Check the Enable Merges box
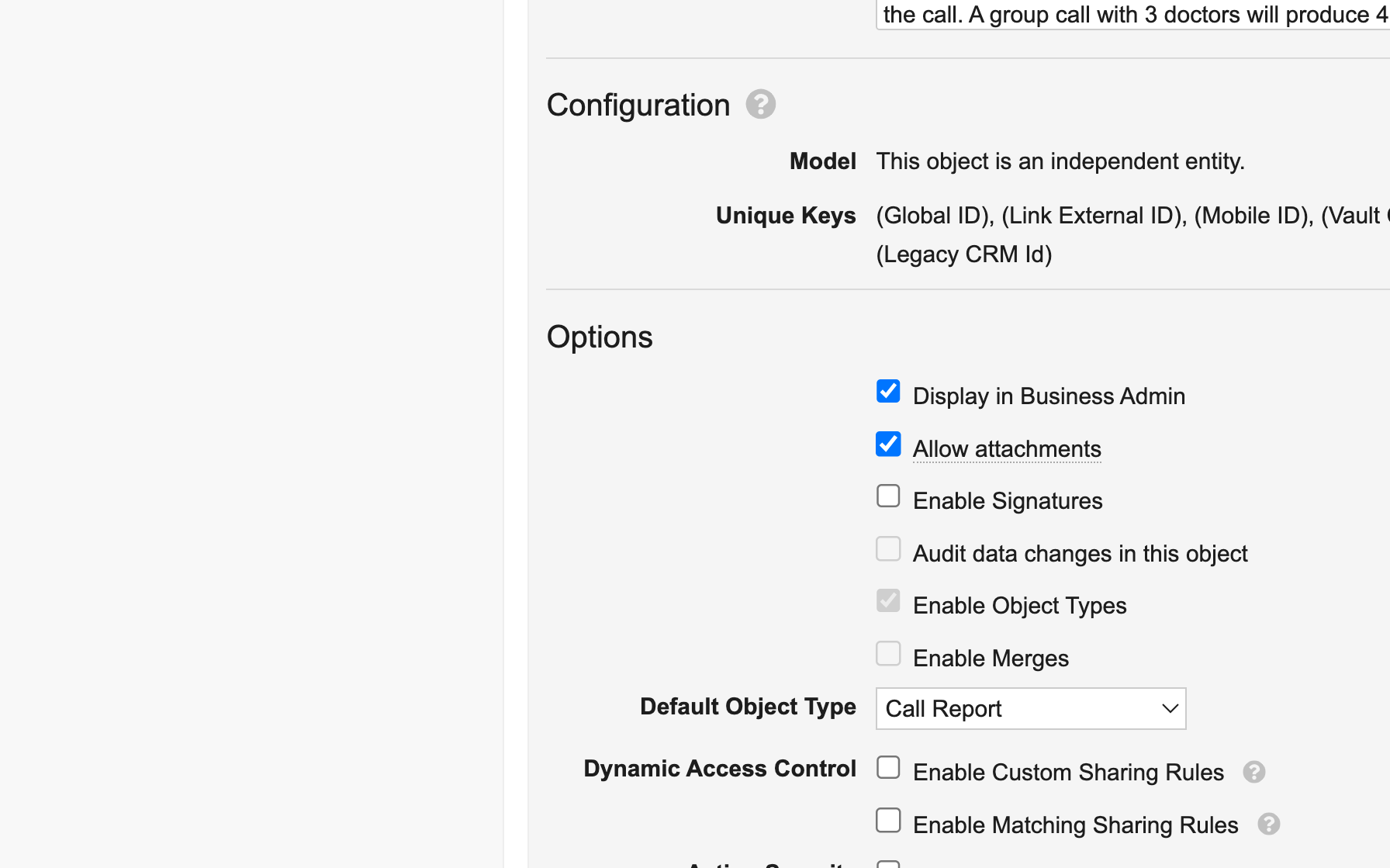Screen dimensions: 1390x868 click(x=888, y=654)
